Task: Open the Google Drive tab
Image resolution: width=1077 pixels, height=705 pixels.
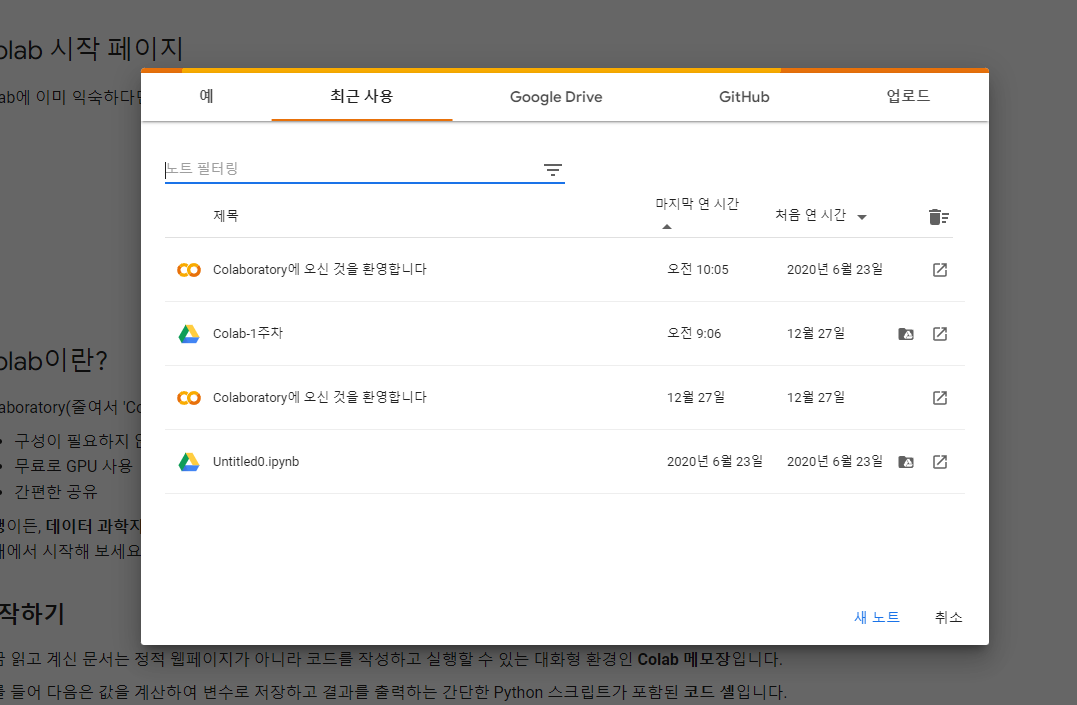Action: [556, 97]
